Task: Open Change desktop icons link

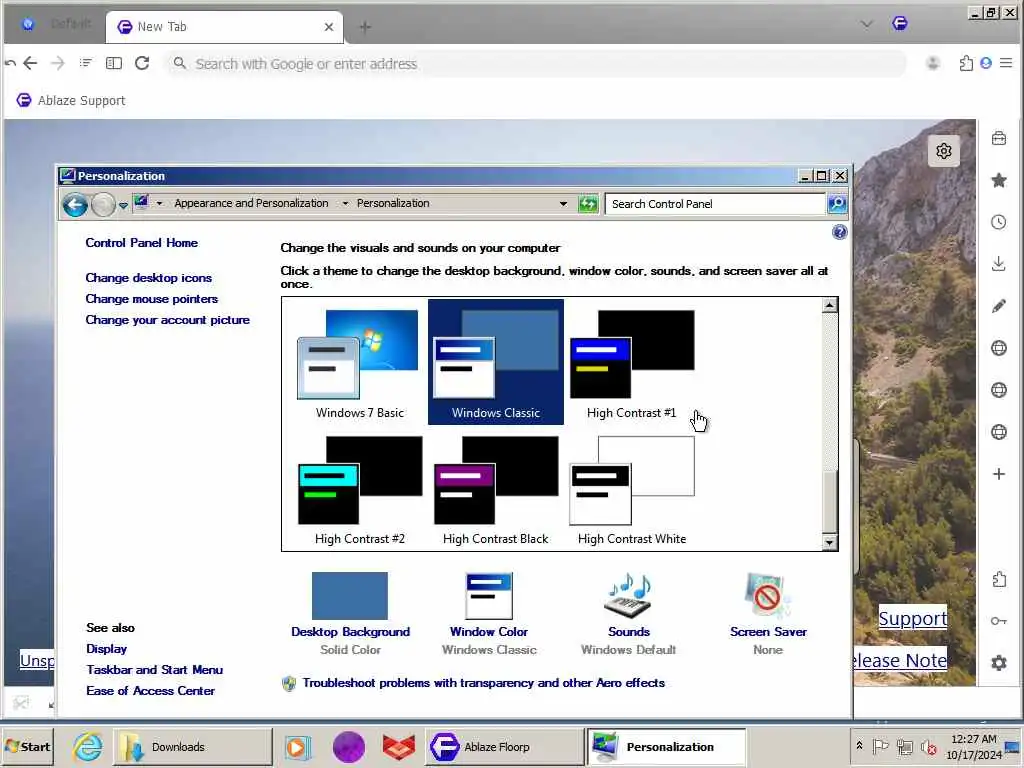Action: (148, 278)
